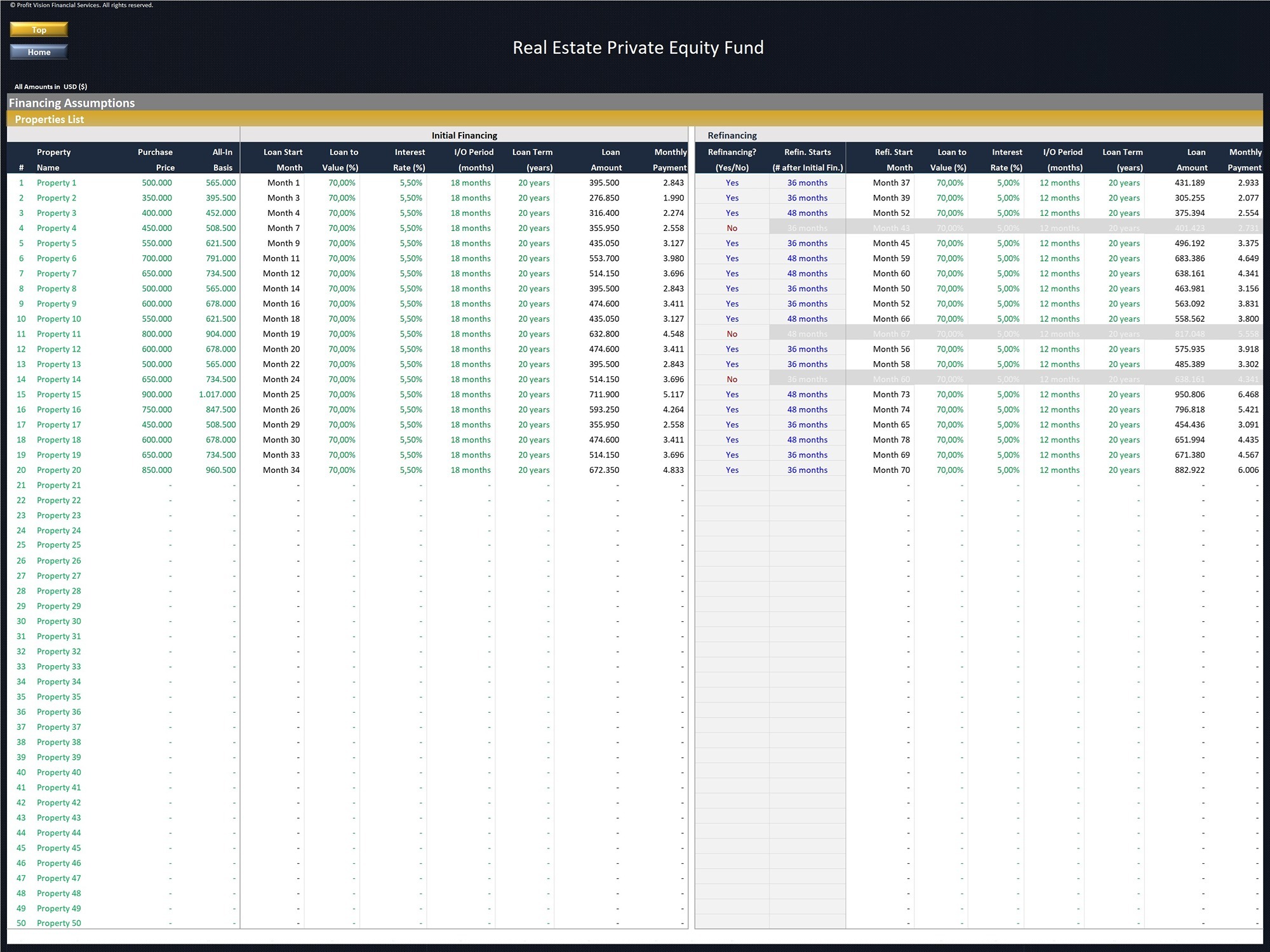The height and width of the screenshot is (952, 1270).
Task: Click Property 15 refi monthly payment 6.468
Action: tap(1248, 395)
